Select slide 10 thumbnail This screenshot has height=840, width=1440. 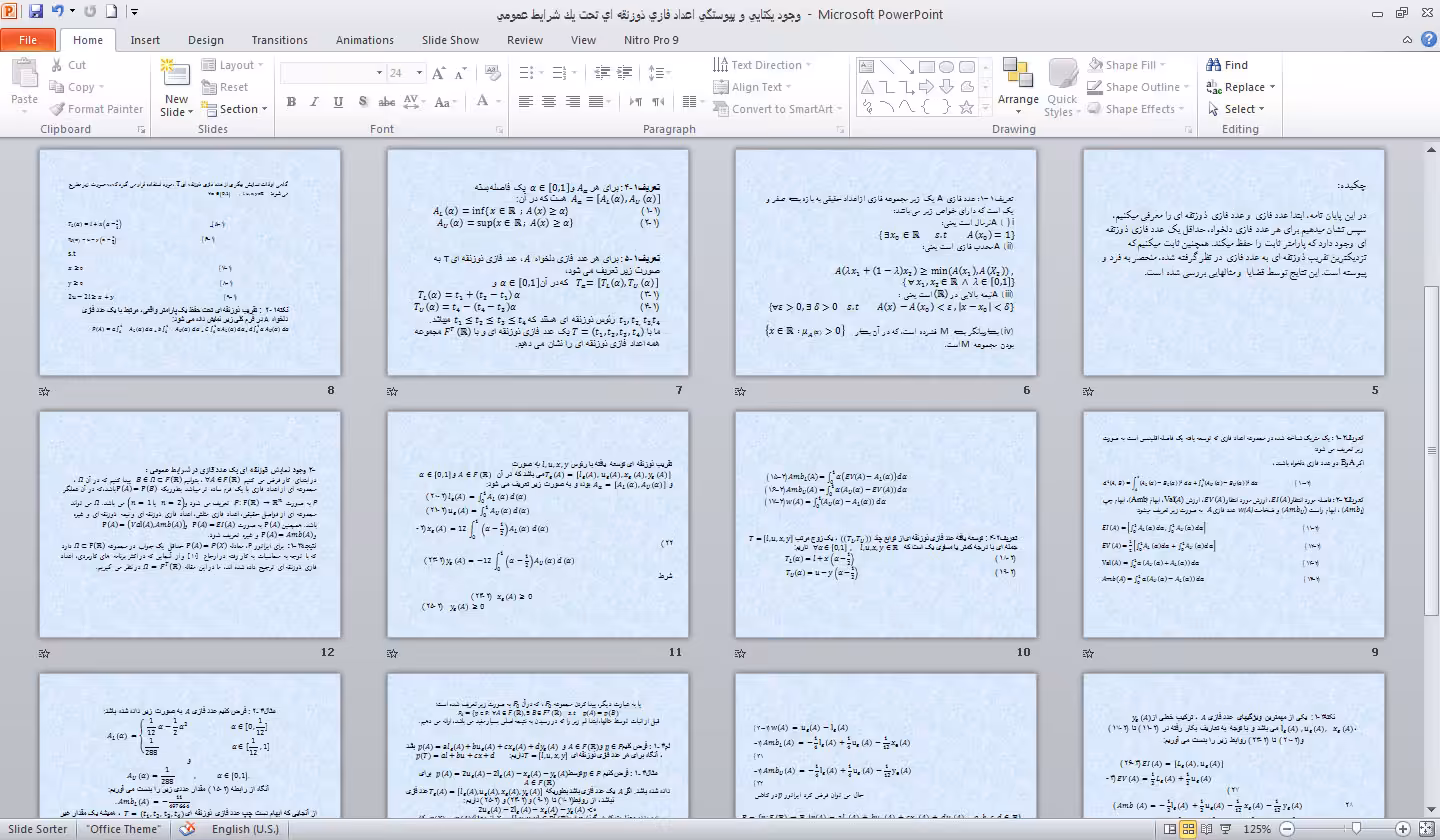point(885,524)
